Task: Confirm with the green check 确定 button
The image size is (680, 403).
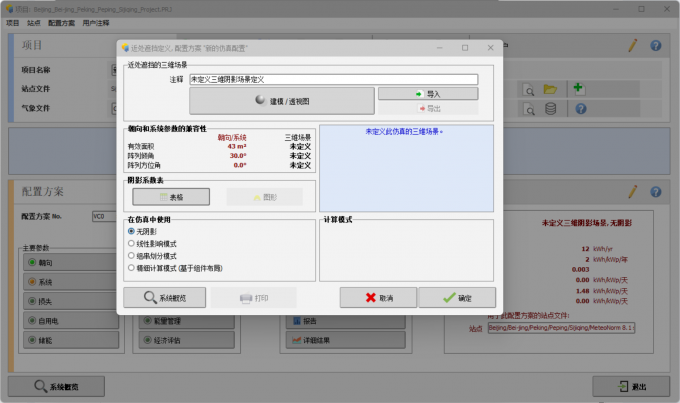Action: (457, 298)
